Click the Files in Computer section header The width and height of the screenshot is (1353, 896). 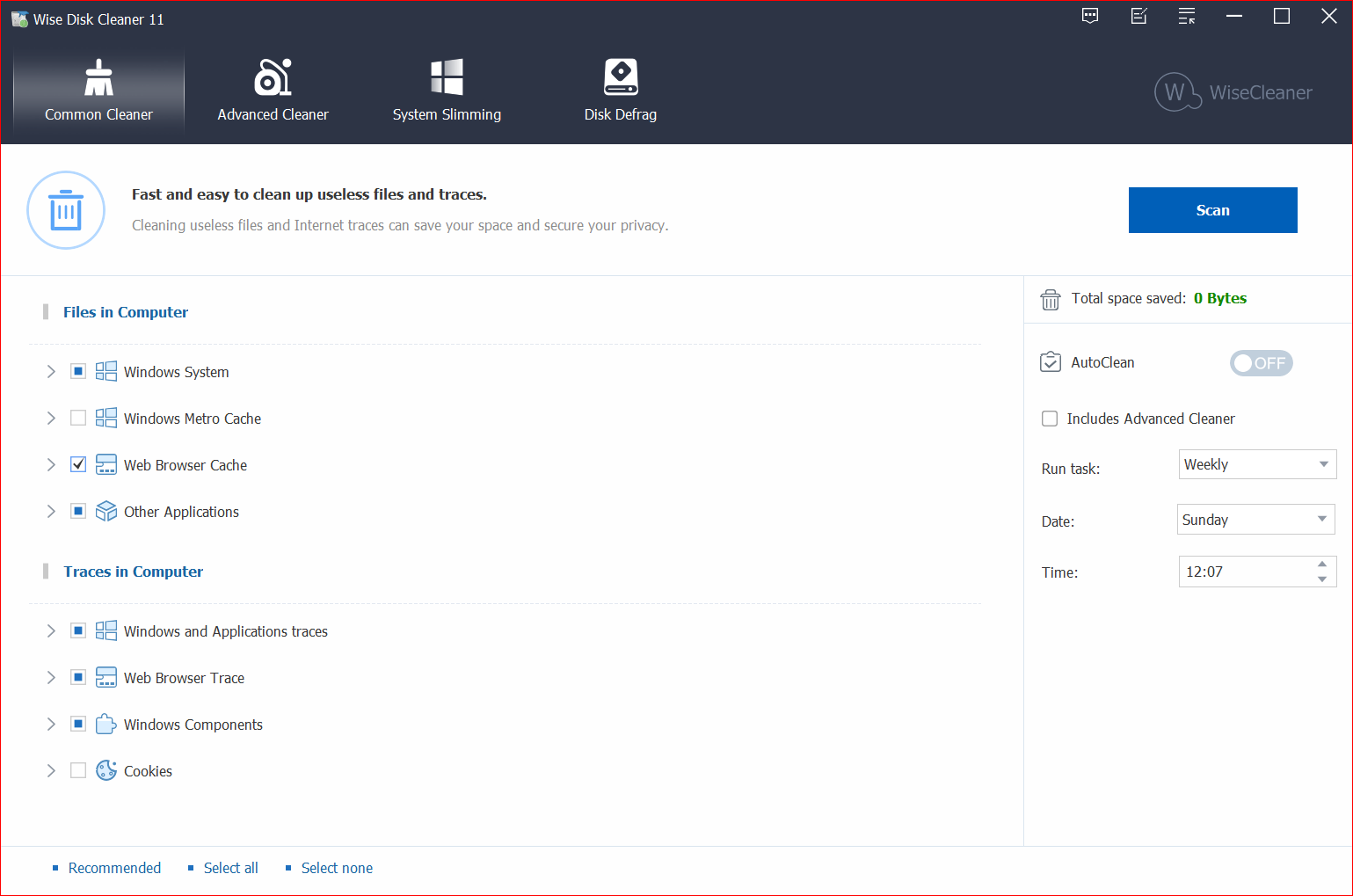click(125, 312)
